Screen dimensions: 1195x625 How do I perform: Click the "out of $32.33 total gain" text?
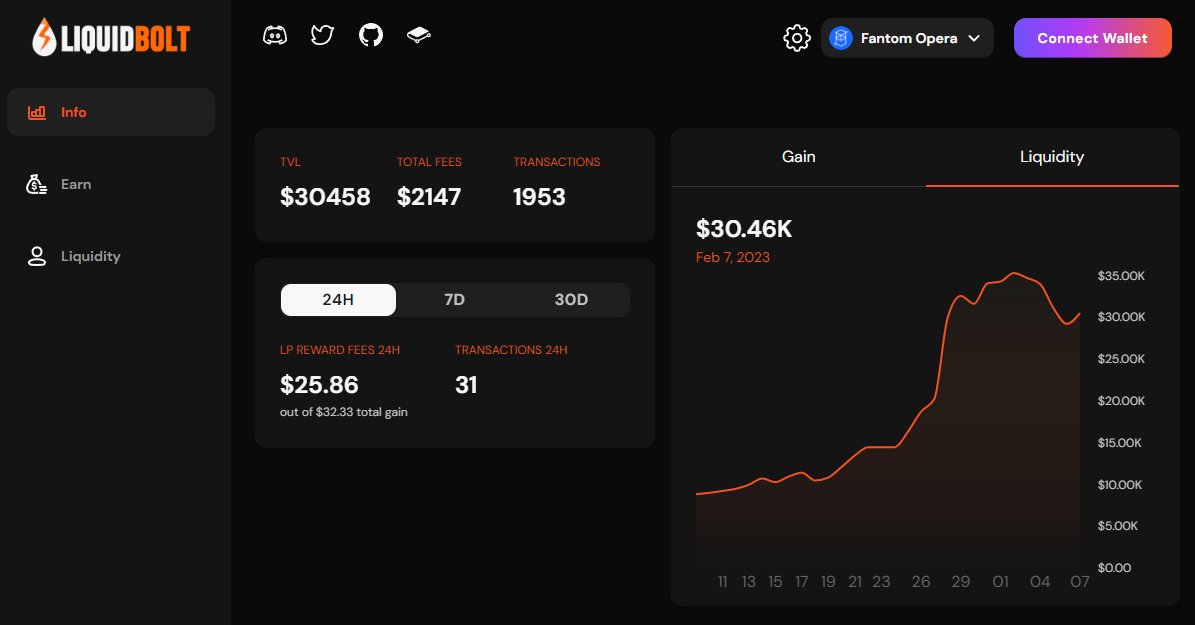[344, 412]
